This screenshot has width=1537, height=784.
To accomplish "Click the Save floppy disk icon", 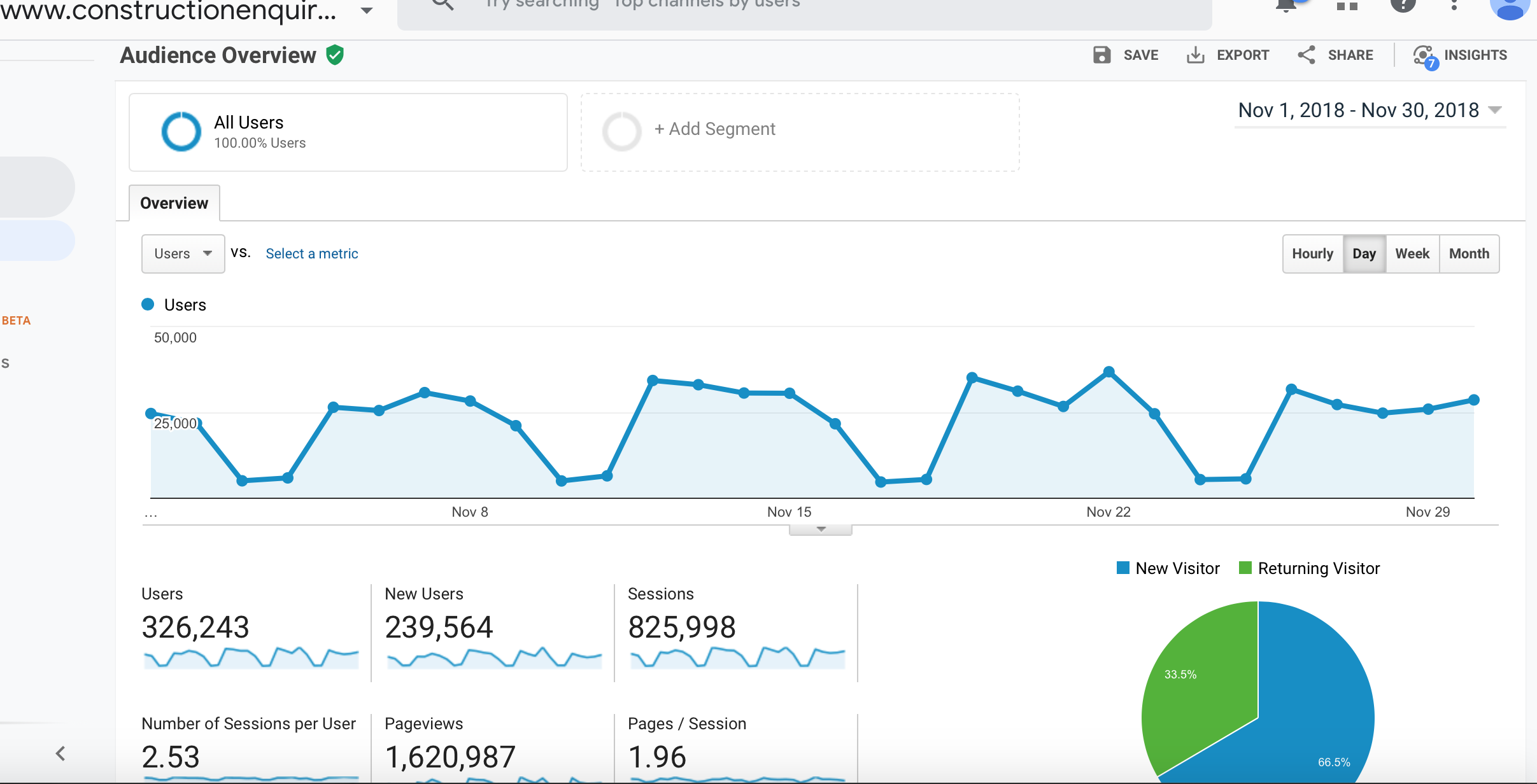I will [x=1101, y=55].
